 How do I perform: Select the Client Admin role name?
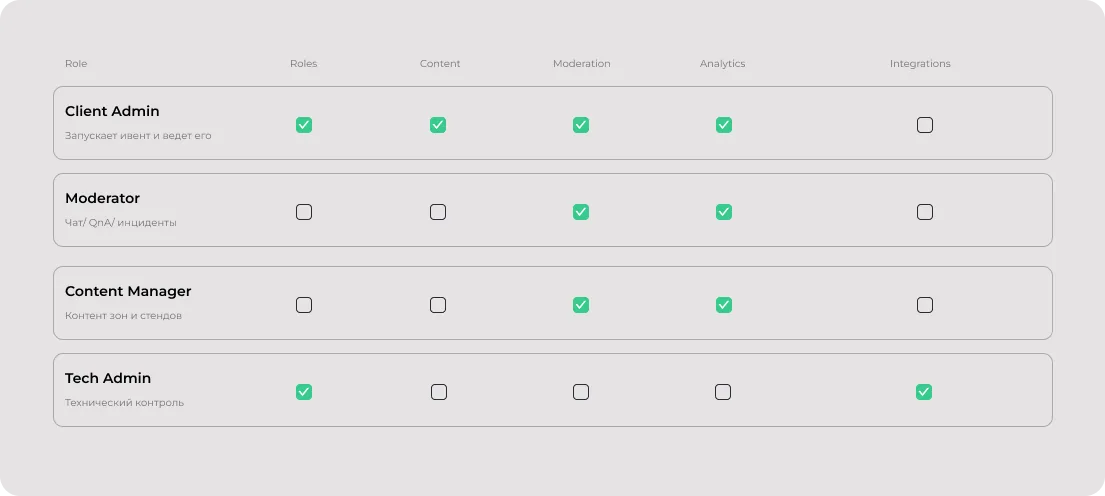point(112,111)
